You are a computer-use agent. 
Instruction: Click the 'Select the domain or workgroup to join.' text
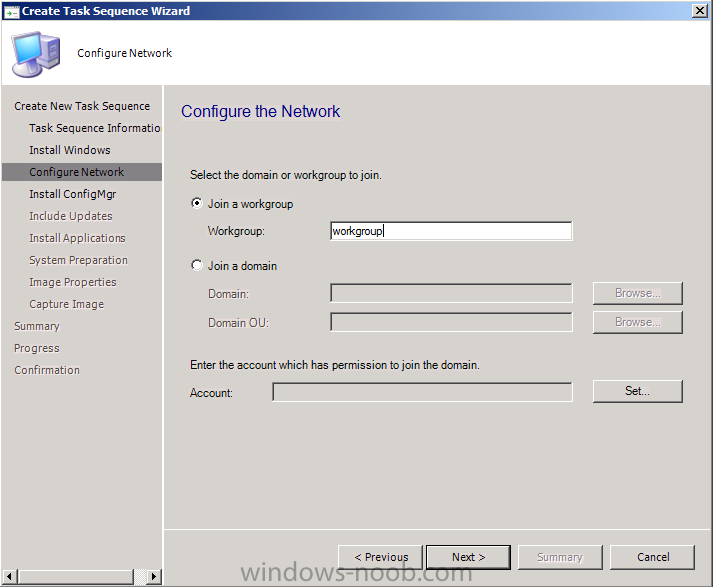click(x=286, y=175)
